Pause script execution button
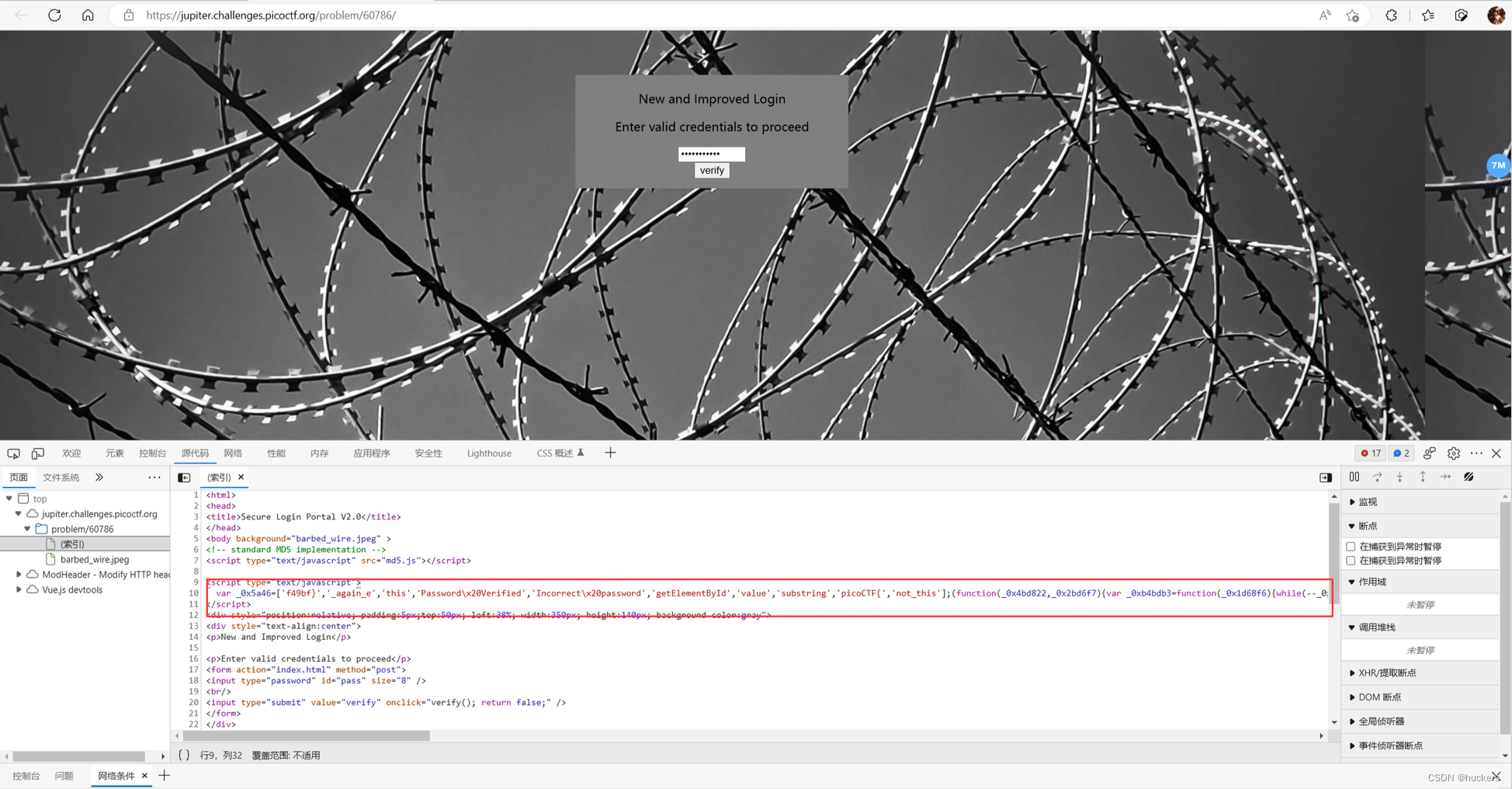Screen dimensions: 1512x789 [1354, 478]
